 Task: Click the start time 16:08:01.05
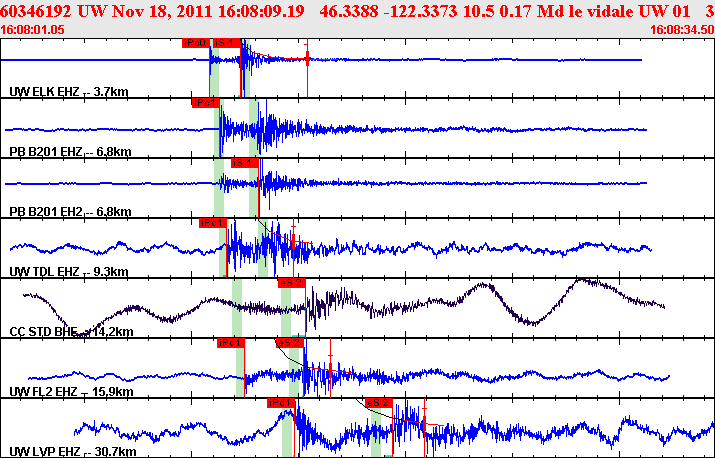point(32,30)
